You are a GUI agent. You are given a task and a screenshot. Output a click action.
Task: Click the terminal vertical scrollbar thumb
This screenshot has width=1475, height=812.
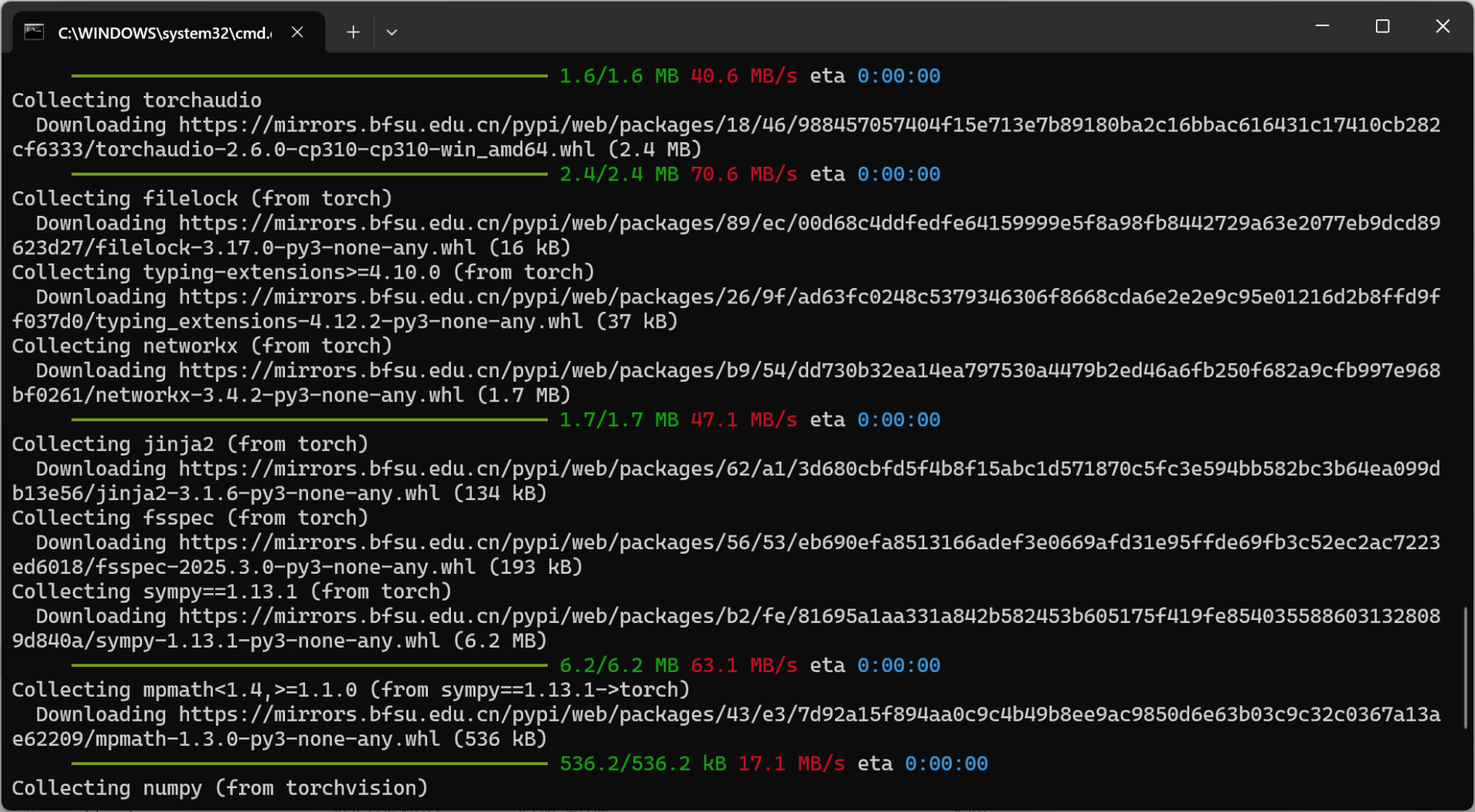click(1465, 668)
